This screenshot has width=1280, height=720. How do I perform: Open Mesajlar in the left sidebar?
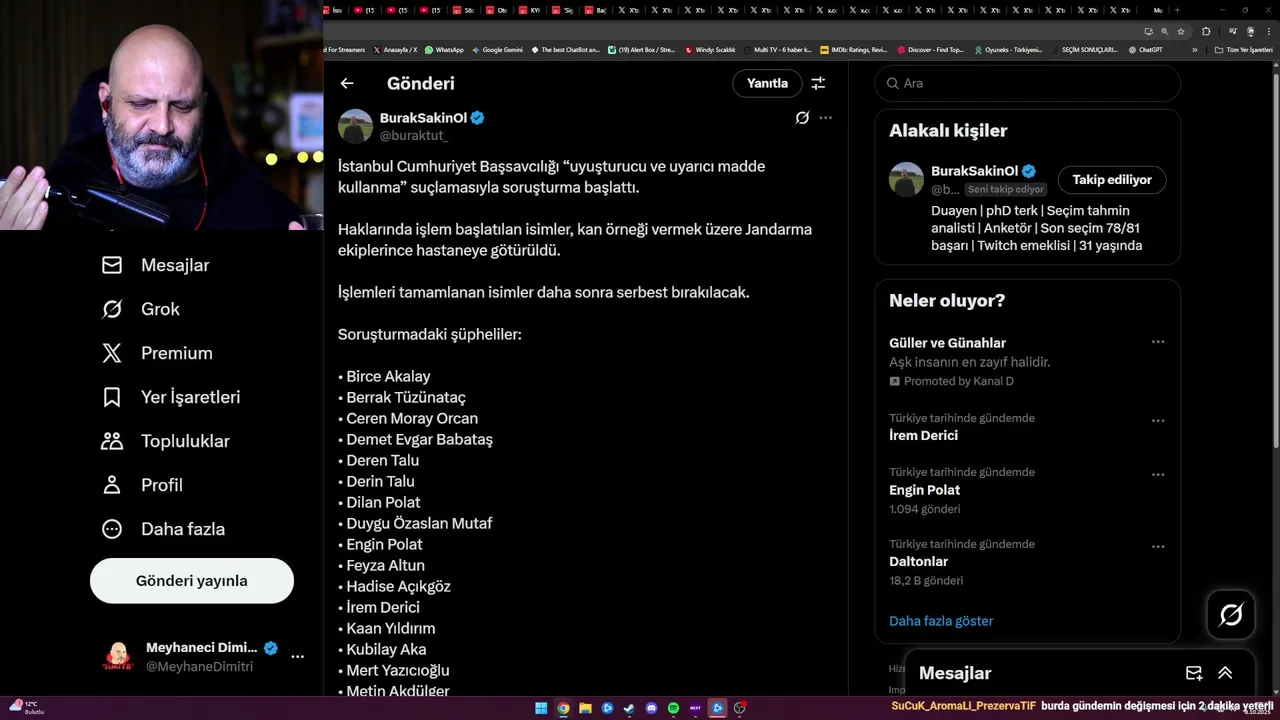tap(156, 265)
